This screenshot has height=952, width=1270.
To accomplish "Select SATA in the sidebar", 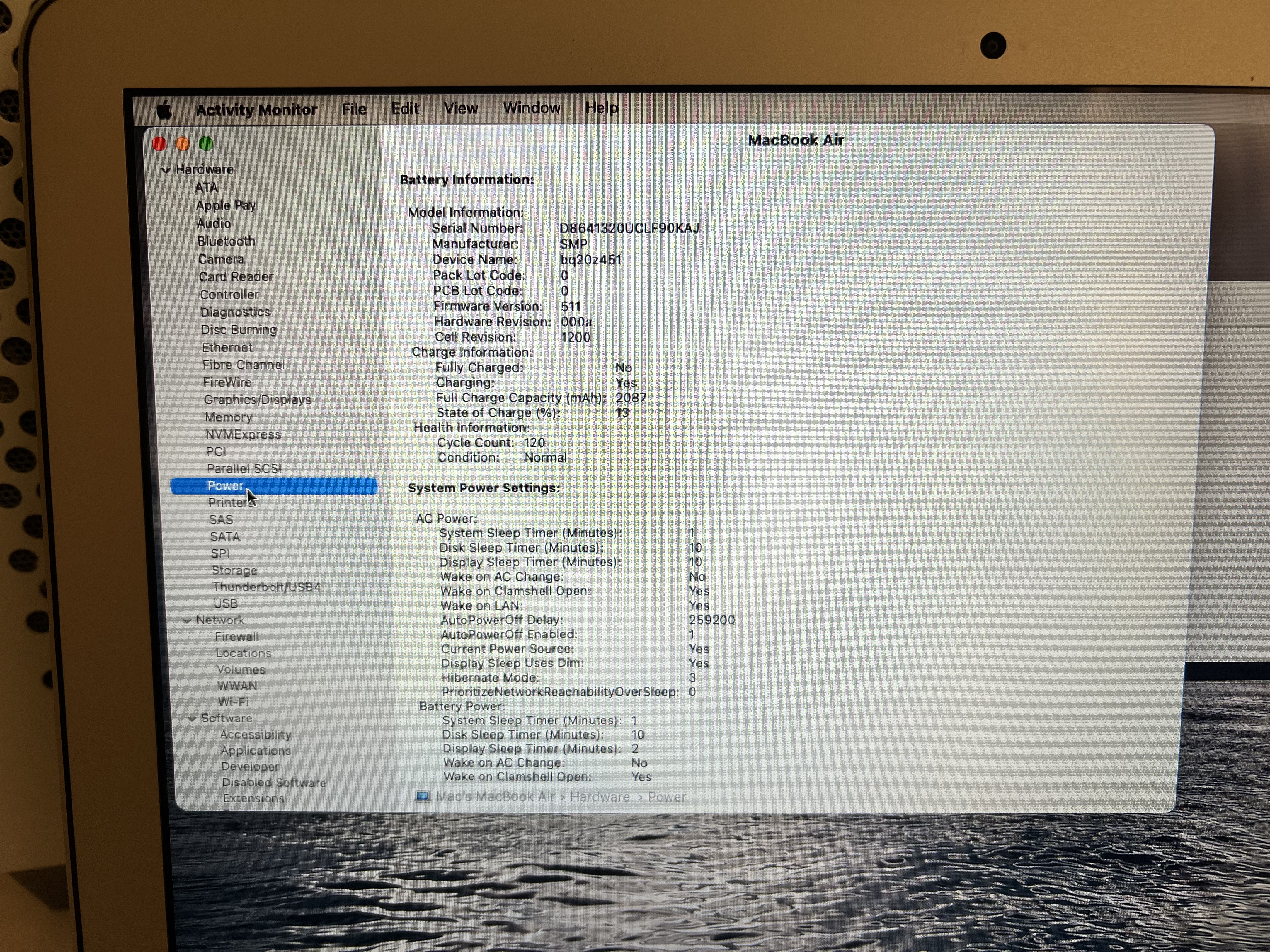I will click(x=225, y=536).
